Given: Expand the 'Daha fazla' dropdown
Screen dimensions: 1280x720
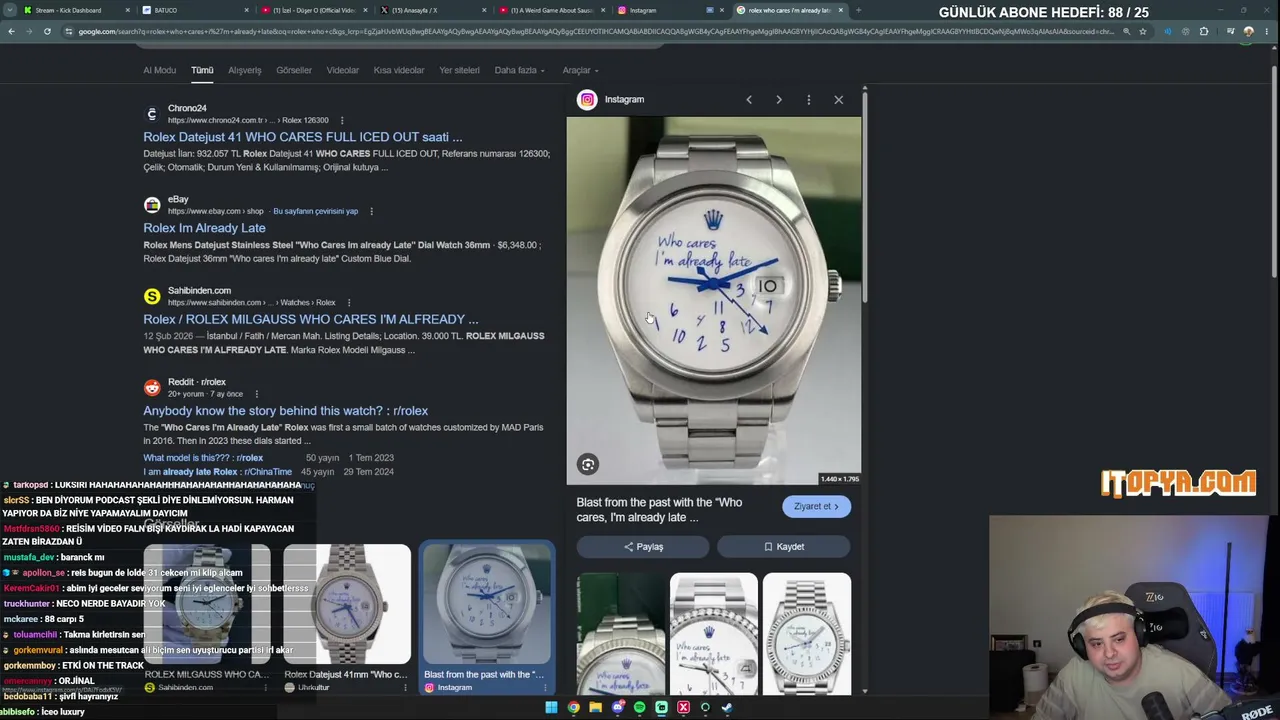Looking at the screenshot, I should 520,70.
